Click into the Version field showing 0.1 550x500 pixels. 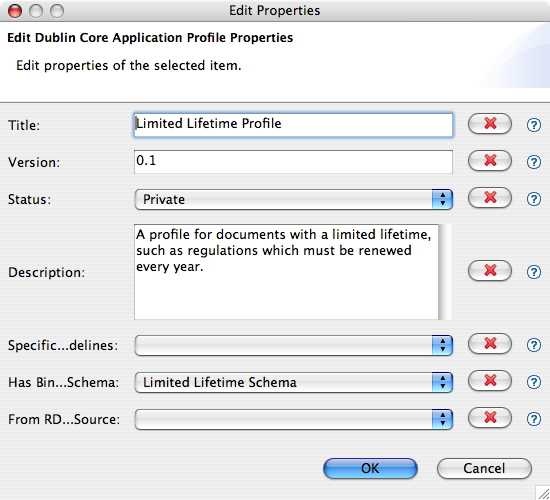pyautogui.click(x=293, y=162)
